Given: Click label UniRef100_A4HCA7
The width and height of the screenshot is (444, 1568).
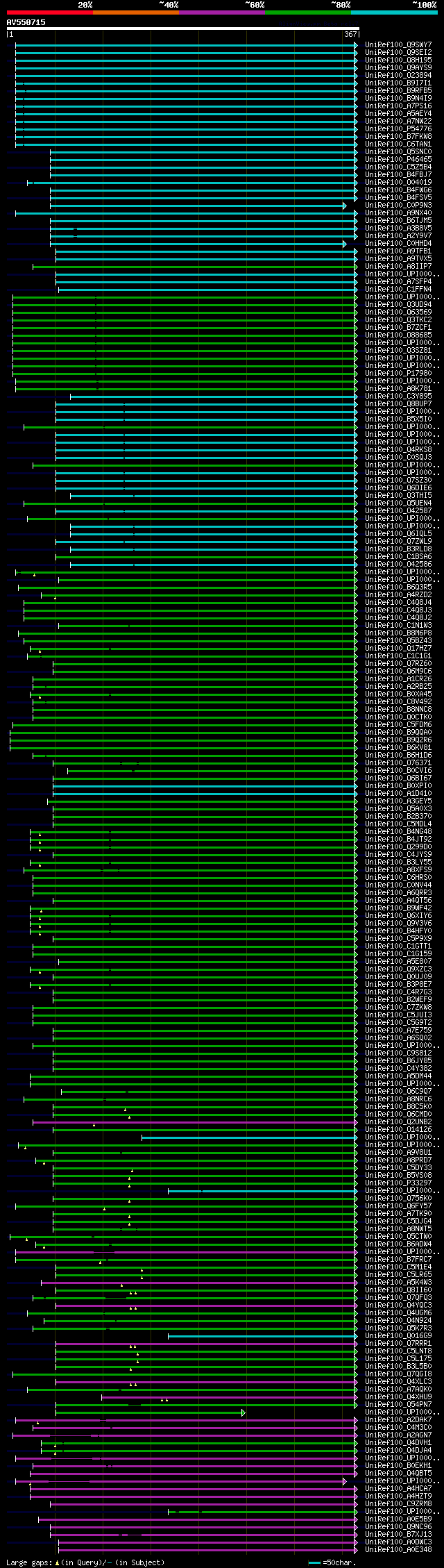Looking at the screenshot, I should 398,1488.
